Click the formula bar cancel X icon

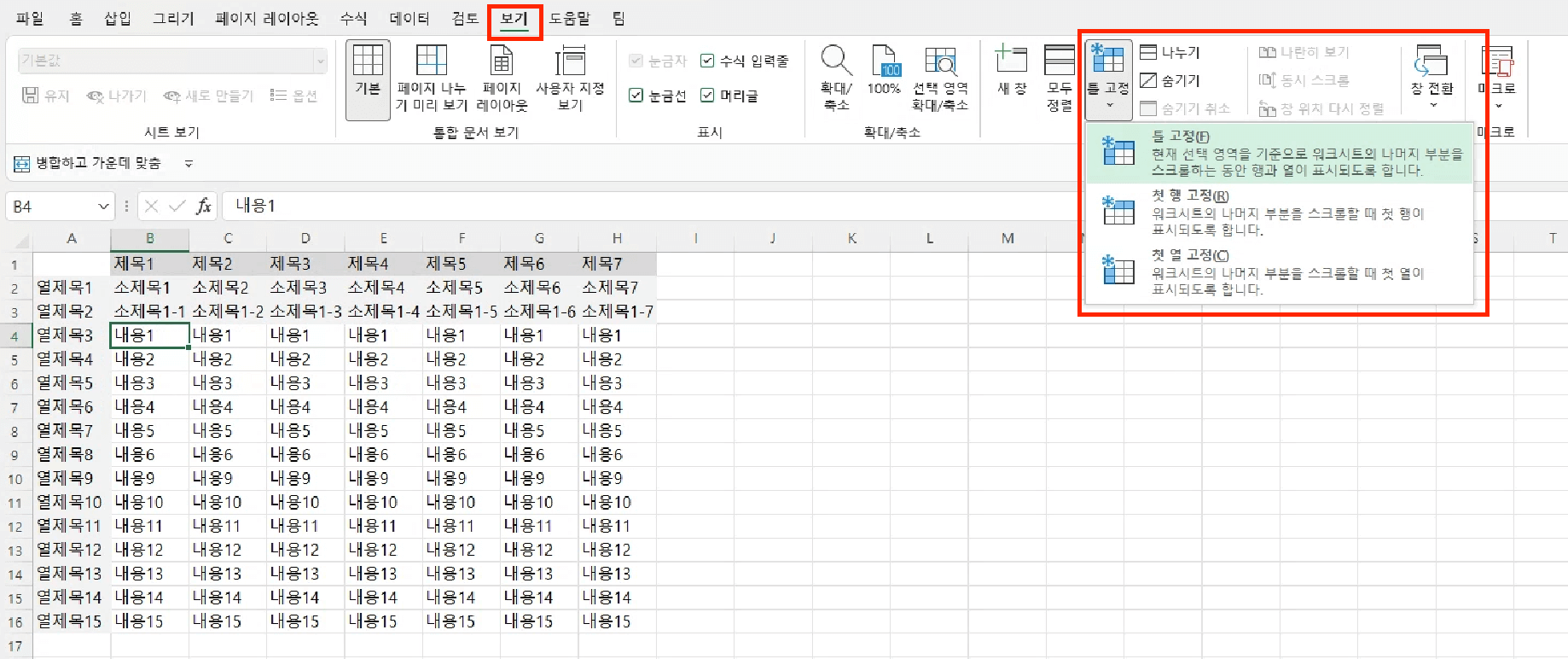click(152, 206)
